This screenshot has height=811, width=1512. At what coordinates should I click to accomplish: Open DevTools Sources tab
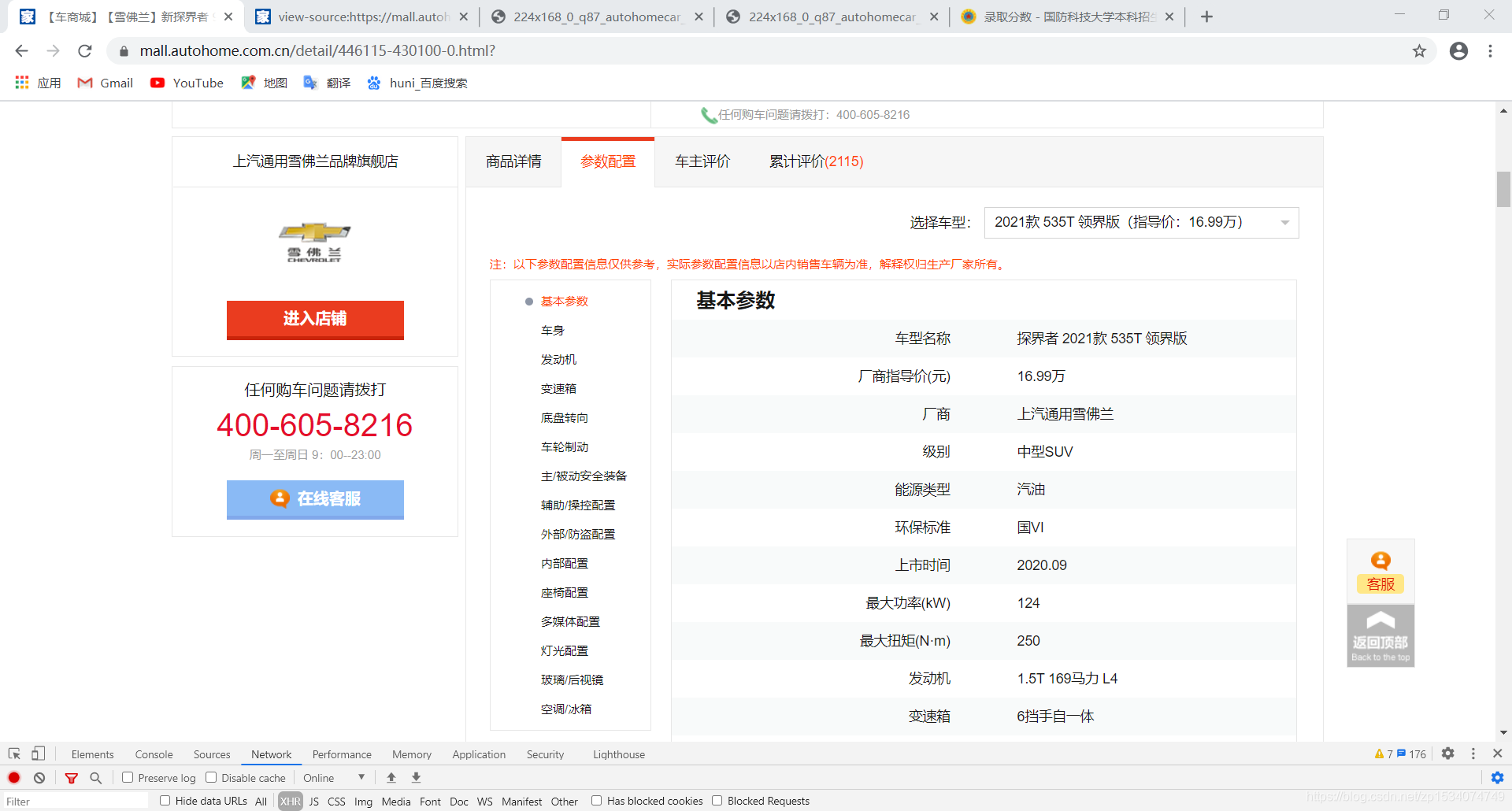click(212, 754)
